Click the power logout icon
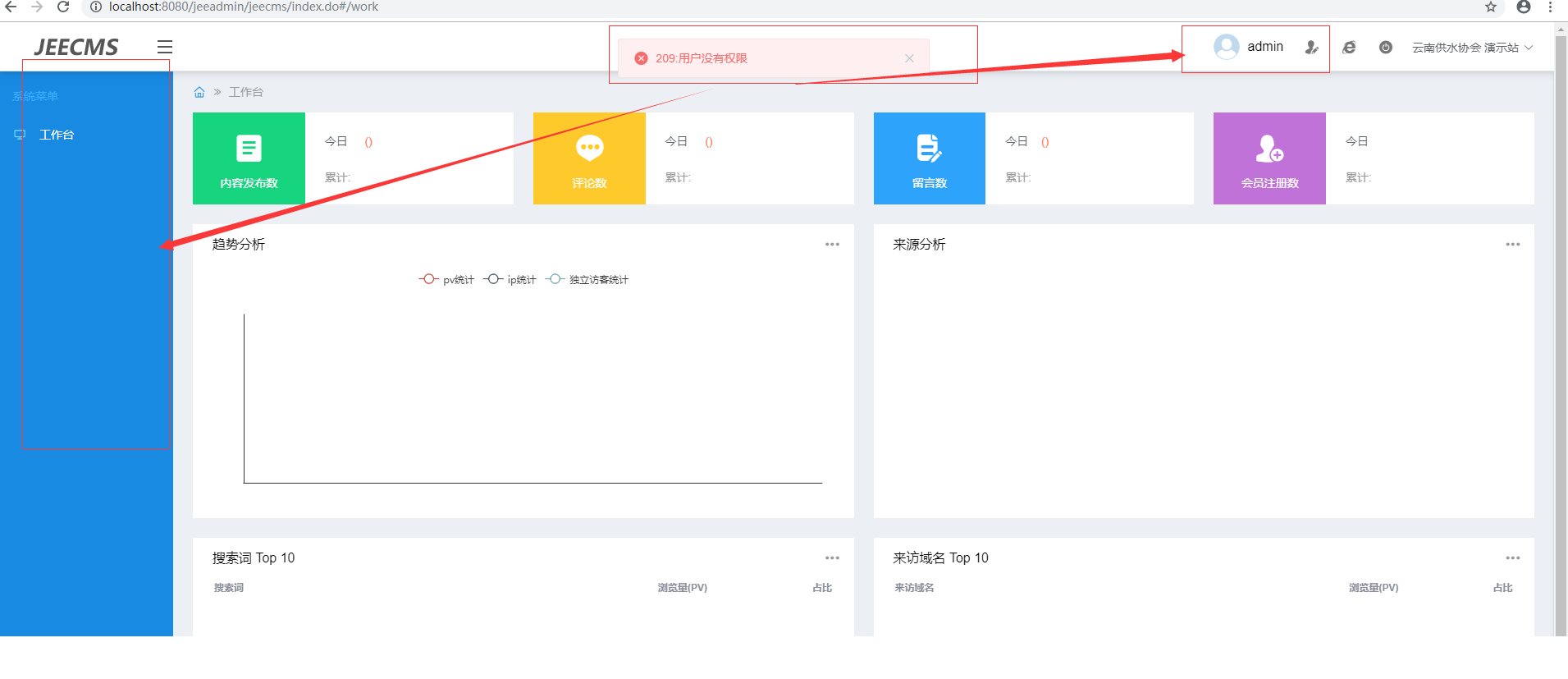This screenshot has width=1568, height=679. point(1386,48)
